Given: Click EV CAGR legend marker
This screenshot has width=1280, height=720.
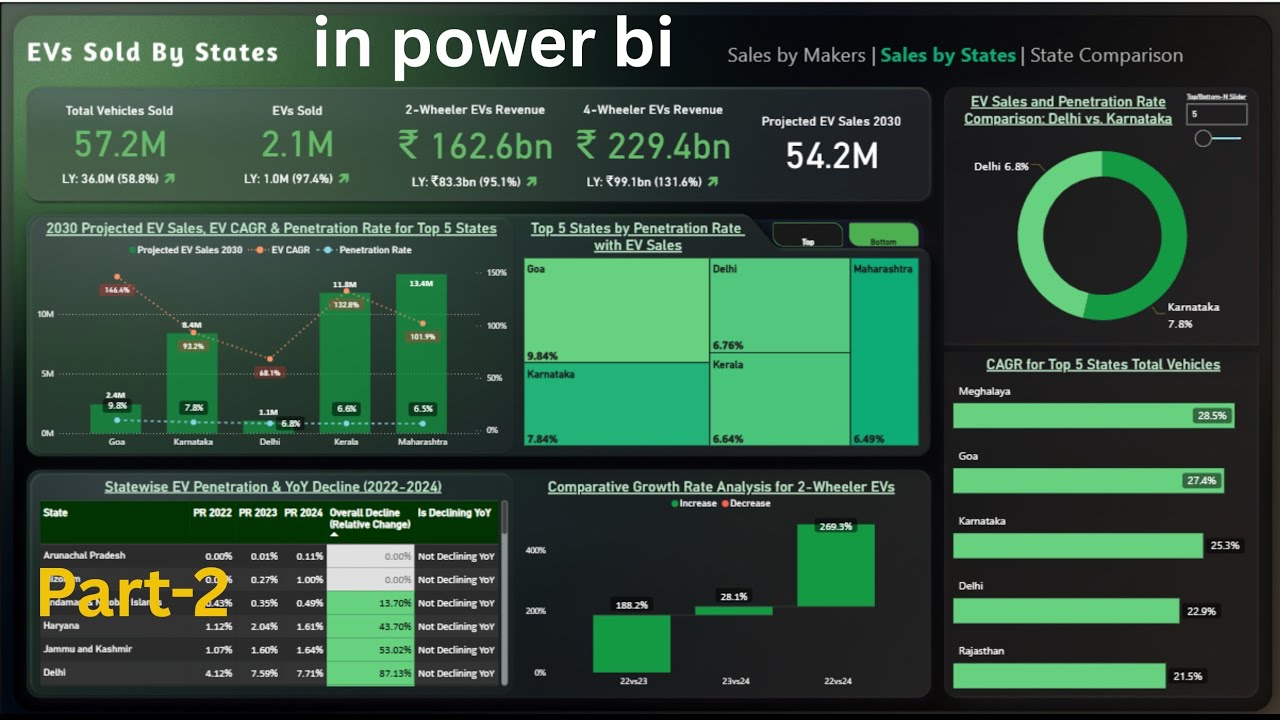Looking at the screenshot, I should [x=260, y=250].
